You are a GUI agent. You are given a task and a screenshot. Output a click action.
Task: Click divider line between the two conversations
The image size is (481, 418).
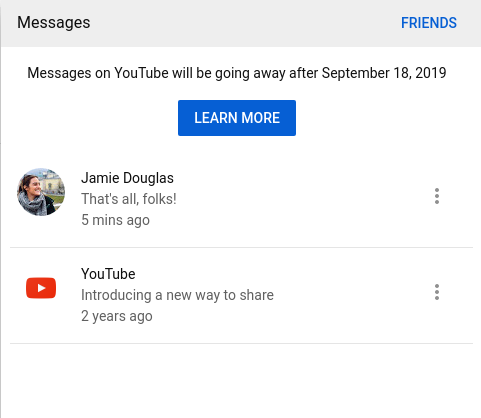[x=241, y=248]
